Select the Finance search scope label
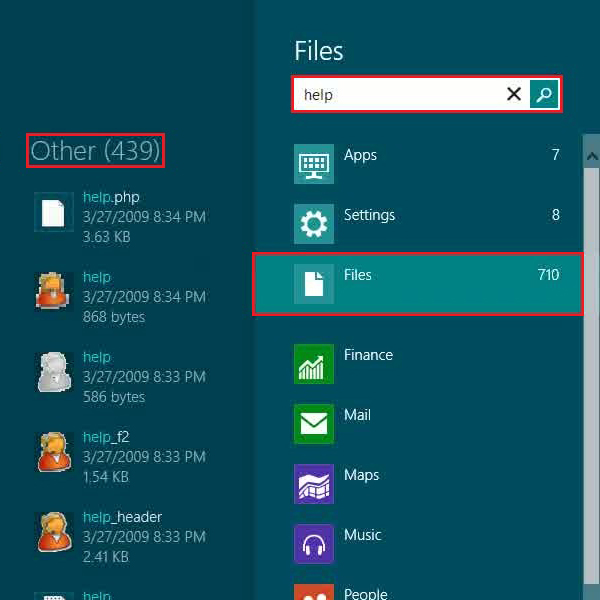The width and height of the screenshot is (600, 600). pos(368,355)
